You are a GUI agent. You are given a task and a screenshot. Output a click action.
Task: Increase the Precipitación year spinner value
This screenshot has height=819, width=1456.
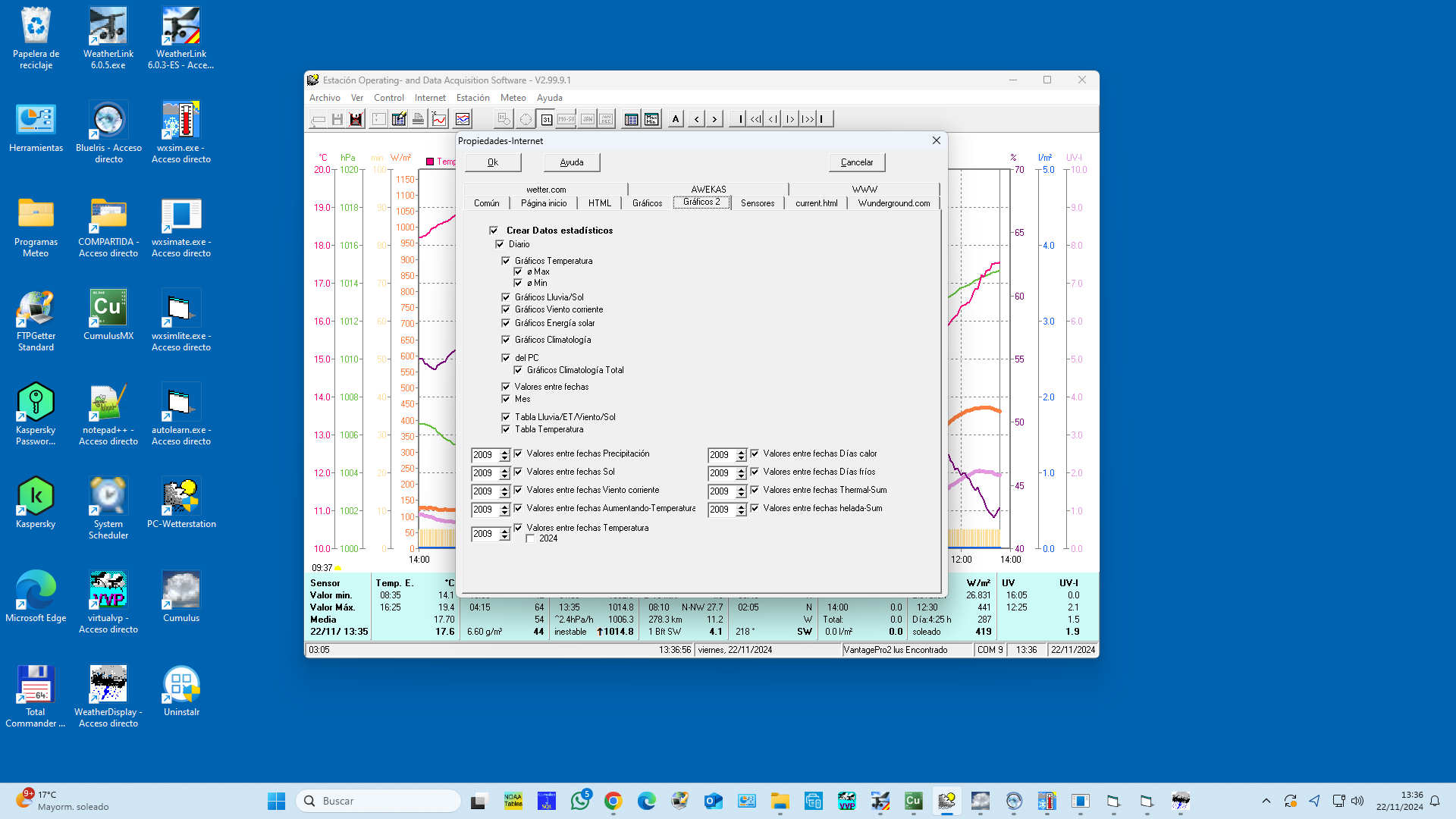[x=504, y=452]
